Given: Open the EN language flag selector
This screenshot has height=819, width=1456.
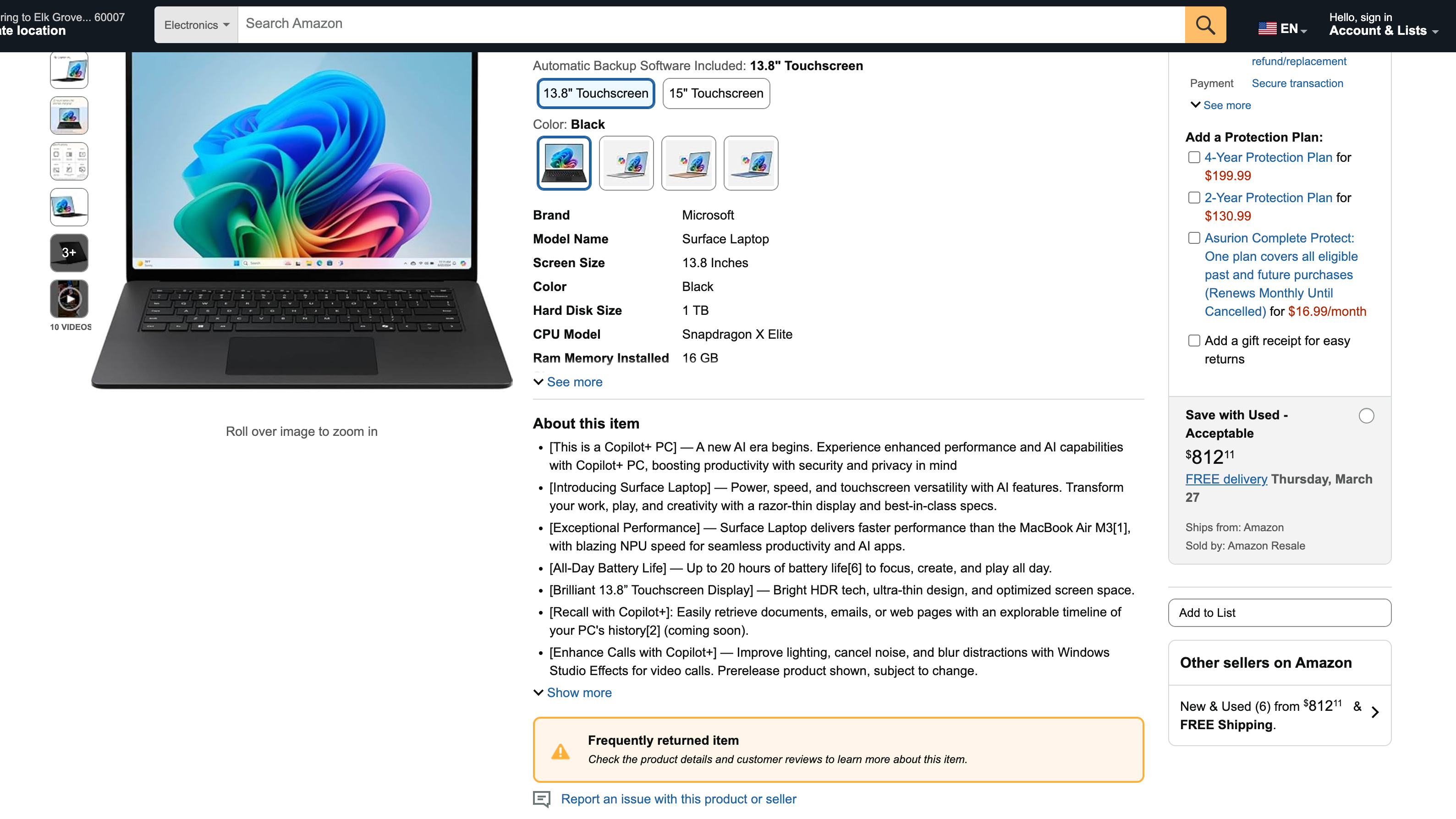Looking at the screenshot, I should point(1282,28).
